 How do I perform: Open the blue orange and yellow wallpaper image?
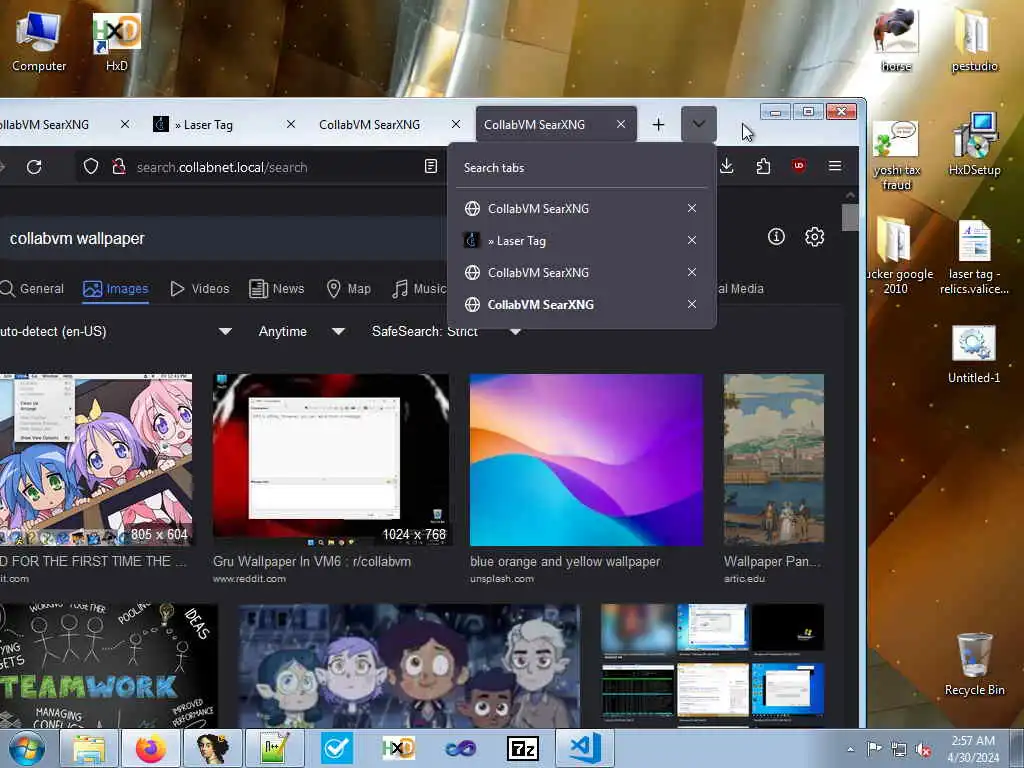(x=586, y=460)
